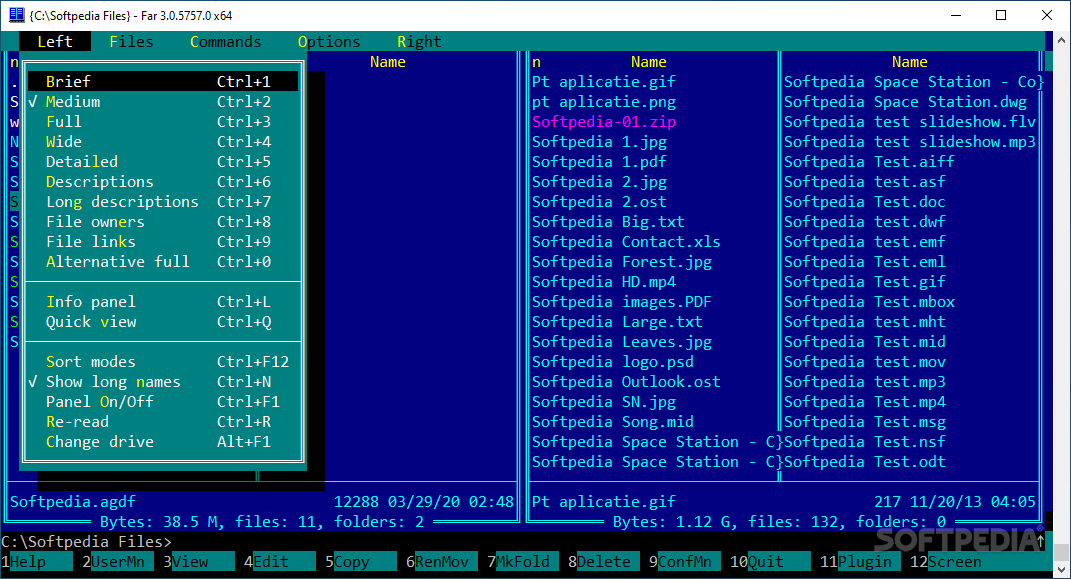Select file Softpedia test.mp3
The image size is (1071, 579).
pos(865,382)
